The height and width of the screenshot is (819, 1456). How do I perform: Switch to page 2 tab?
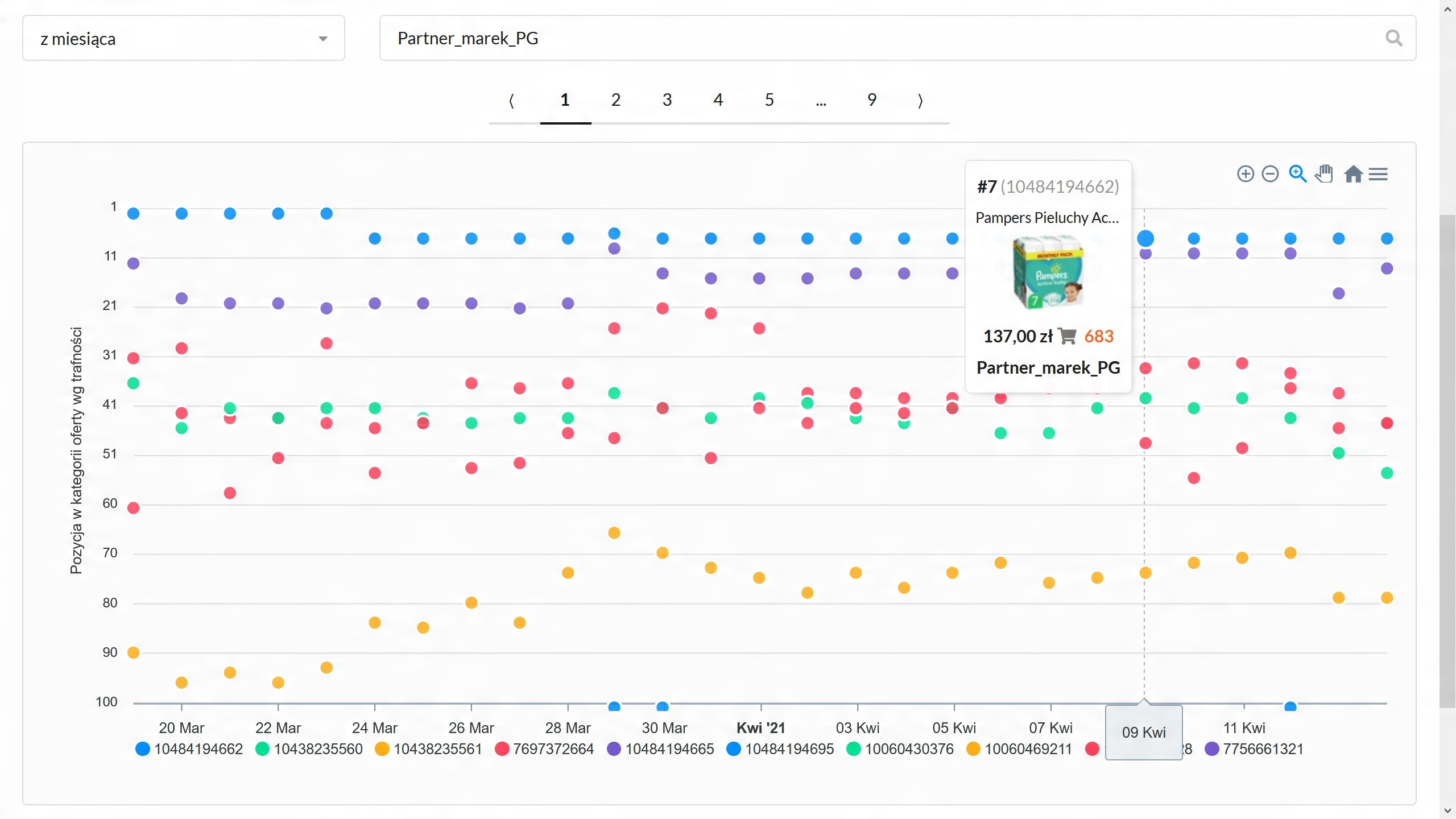coord(616,100)
